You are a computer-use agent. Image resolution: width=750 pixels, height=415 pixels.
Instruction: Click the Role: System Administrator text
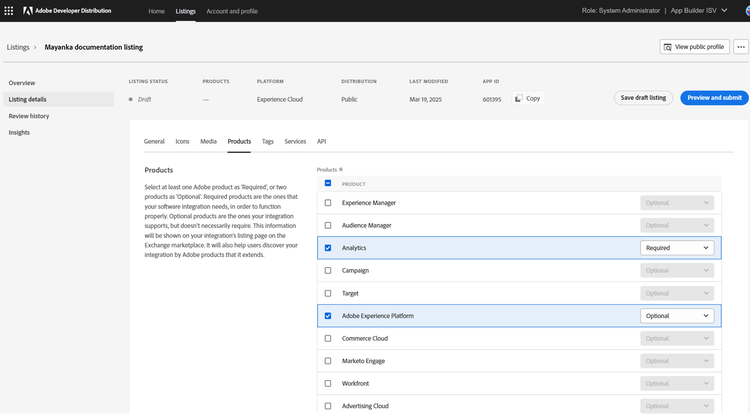(620, 11)
